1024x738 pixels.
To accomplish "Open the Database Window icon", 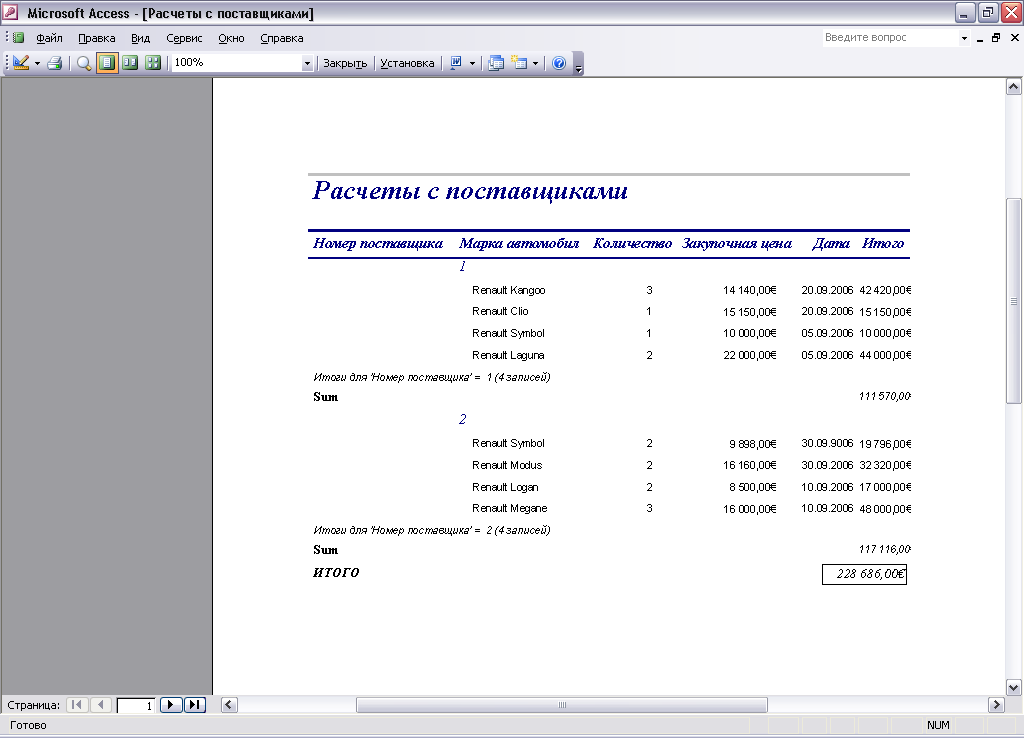I will pos(496,63).
